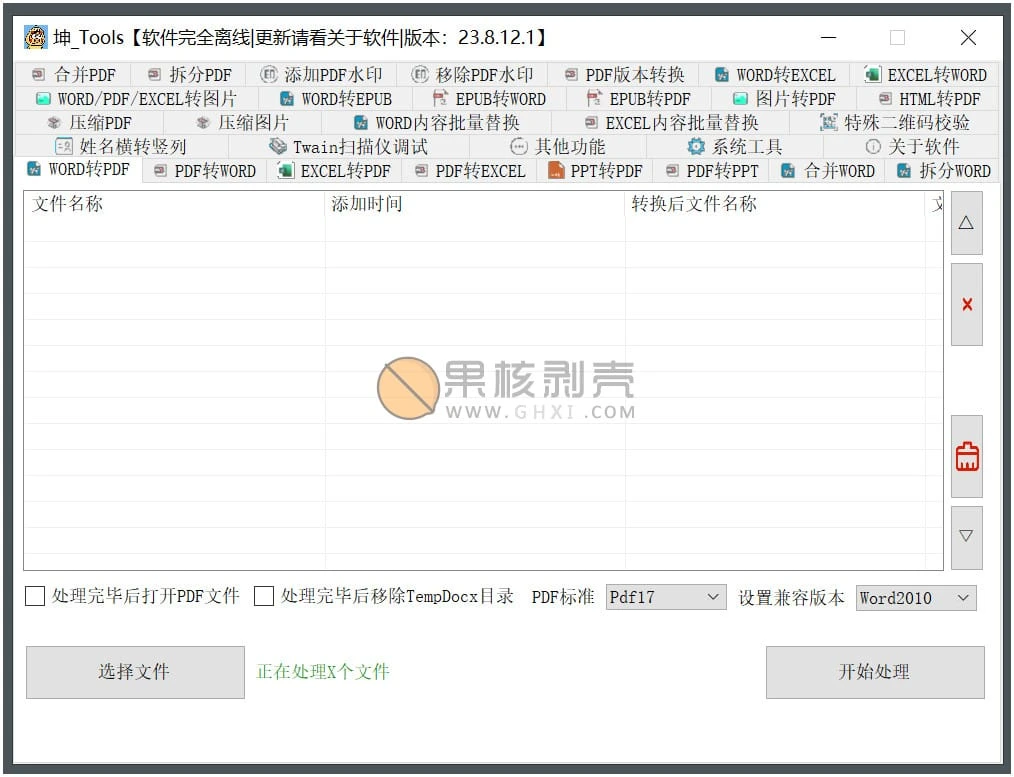
Task: Go to the 压缩PDF tab
Action: (89, 123)
